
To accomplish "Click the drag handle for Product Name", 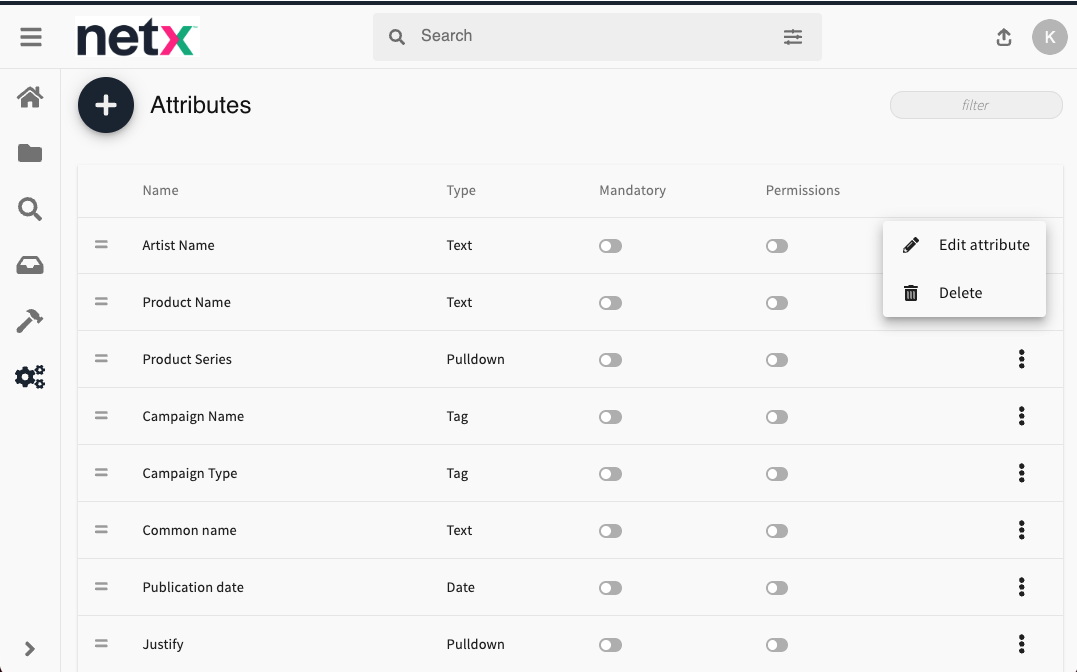I will coord(101,302).
